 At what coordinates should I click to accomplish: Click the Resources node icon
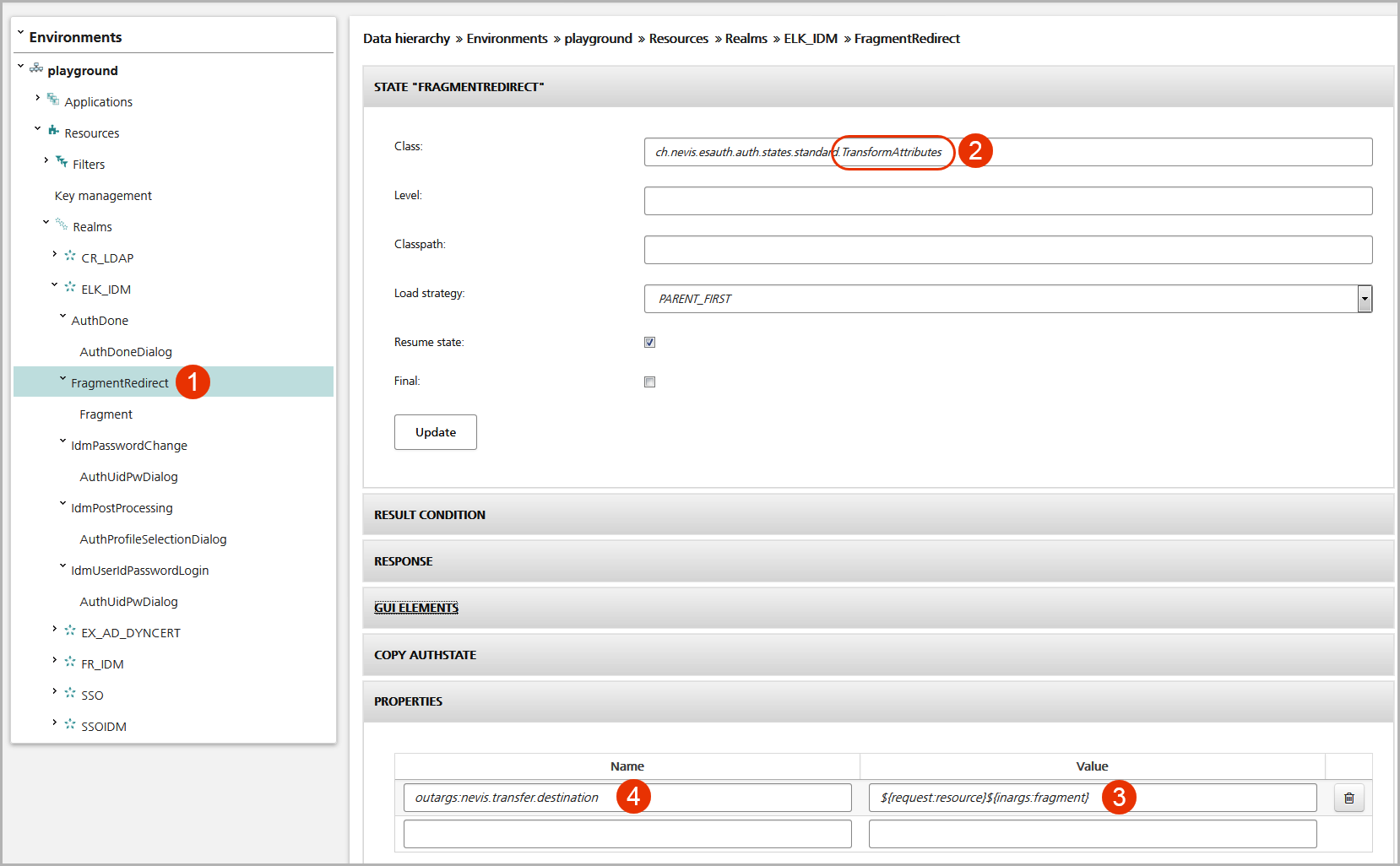coord(53,131)
